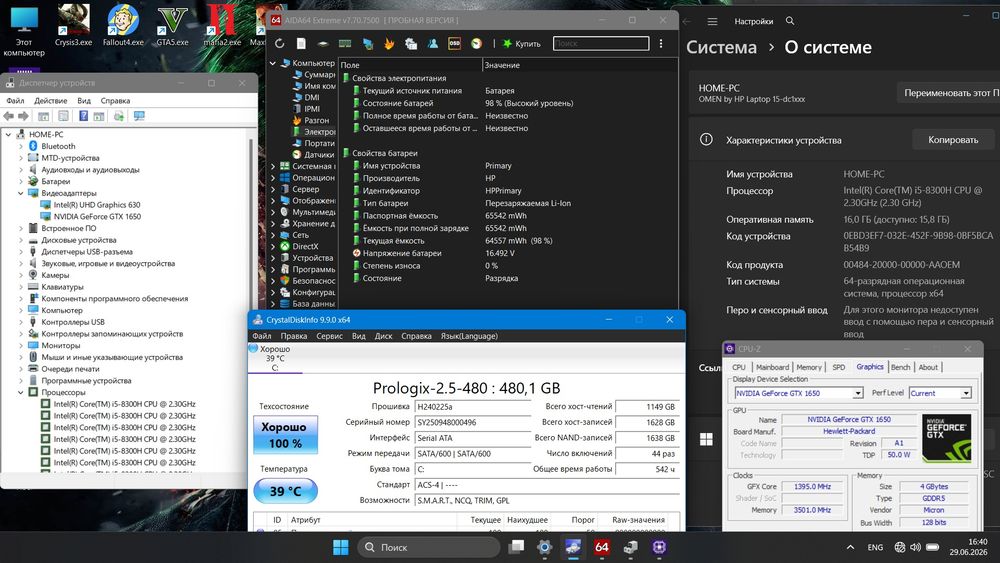Click the AIDA64 settings gears toolbar icon
The width and height of the screenshot is (1000, 563).
[x=411, y=43]
